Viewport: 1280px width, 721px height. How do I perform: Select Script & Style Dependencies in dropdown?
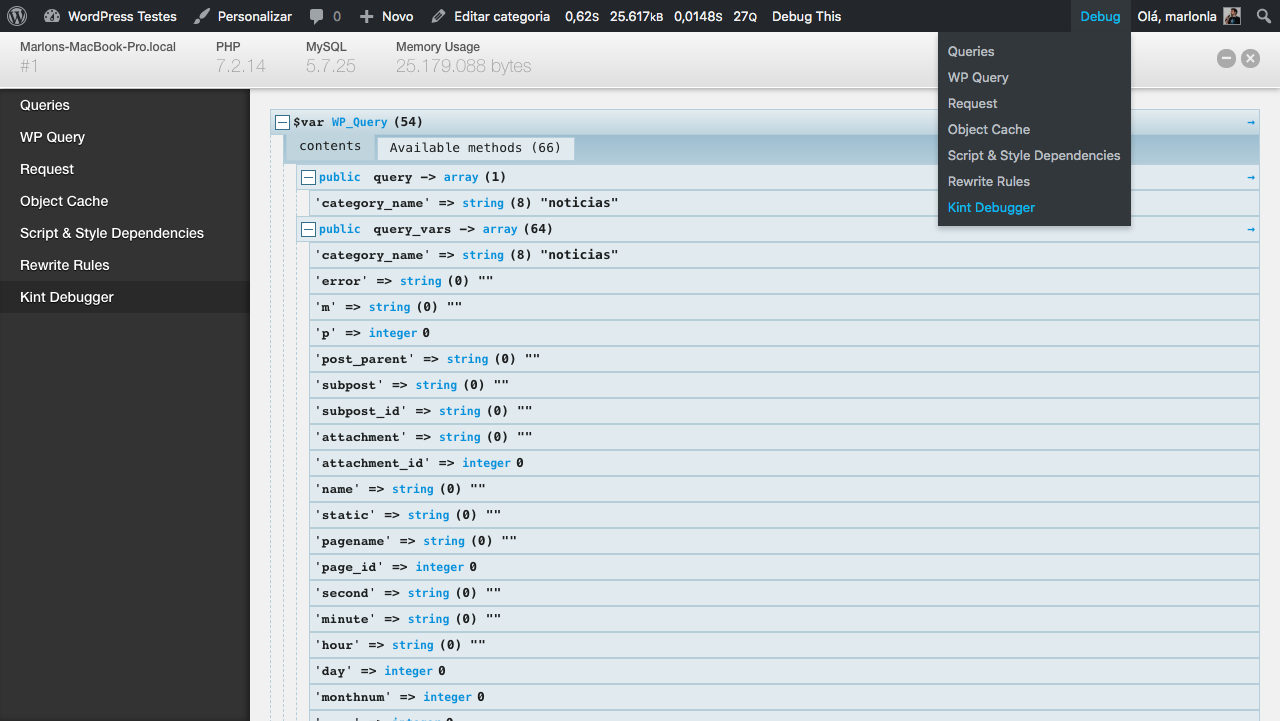coord(1034,155)
